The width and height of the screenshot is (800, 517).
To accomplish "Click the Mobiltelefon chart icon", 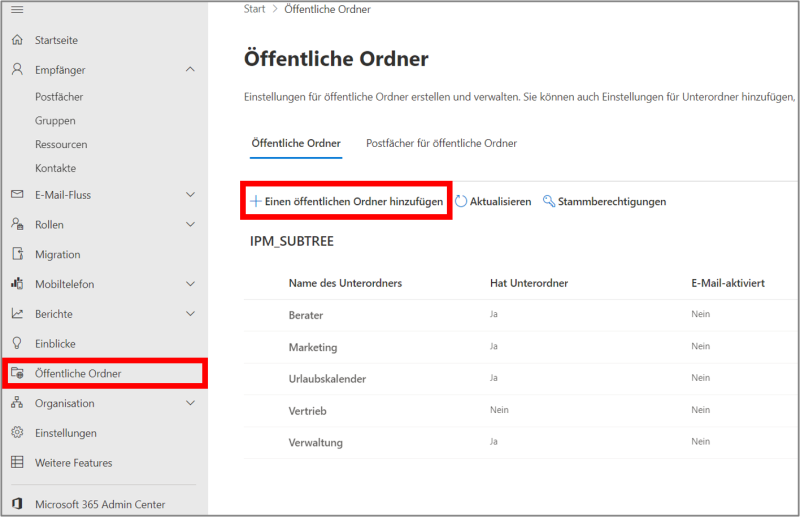I will pyautogui.click(x=17, y=283).
